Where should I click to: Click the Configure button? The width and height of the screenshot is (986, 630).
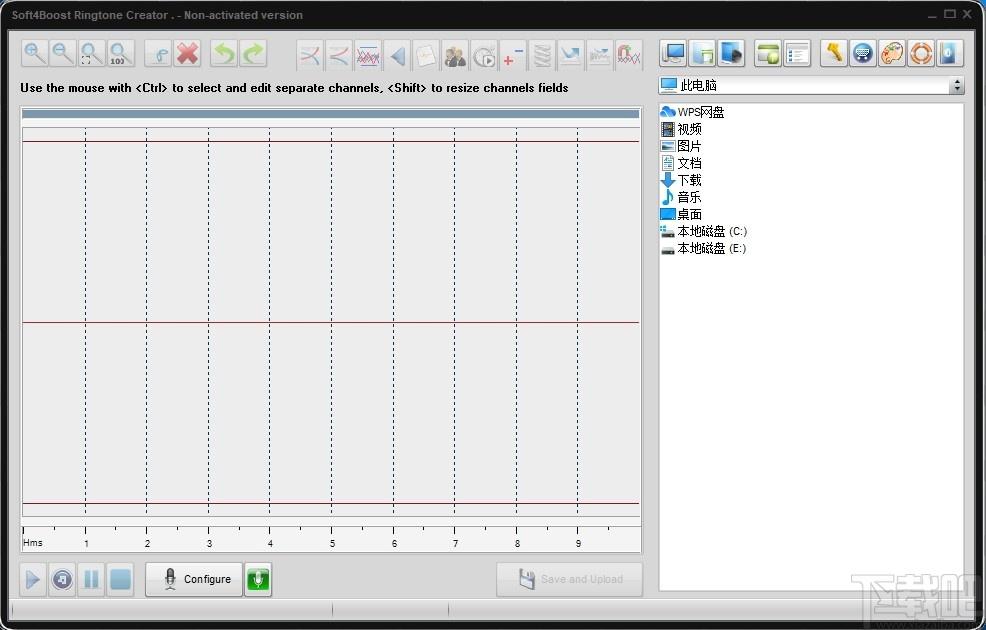click(x=194, y=579)
